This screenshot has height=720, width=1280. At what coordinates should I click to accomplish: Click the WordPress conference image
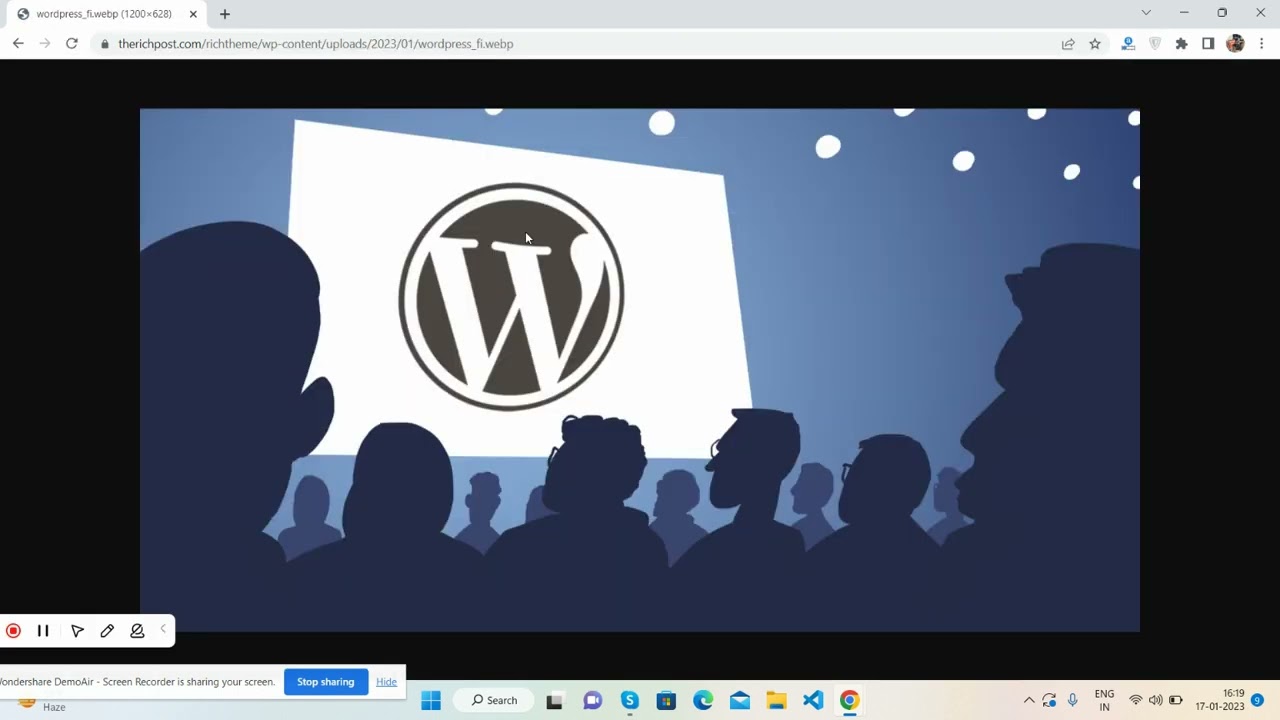coord(640,370)
